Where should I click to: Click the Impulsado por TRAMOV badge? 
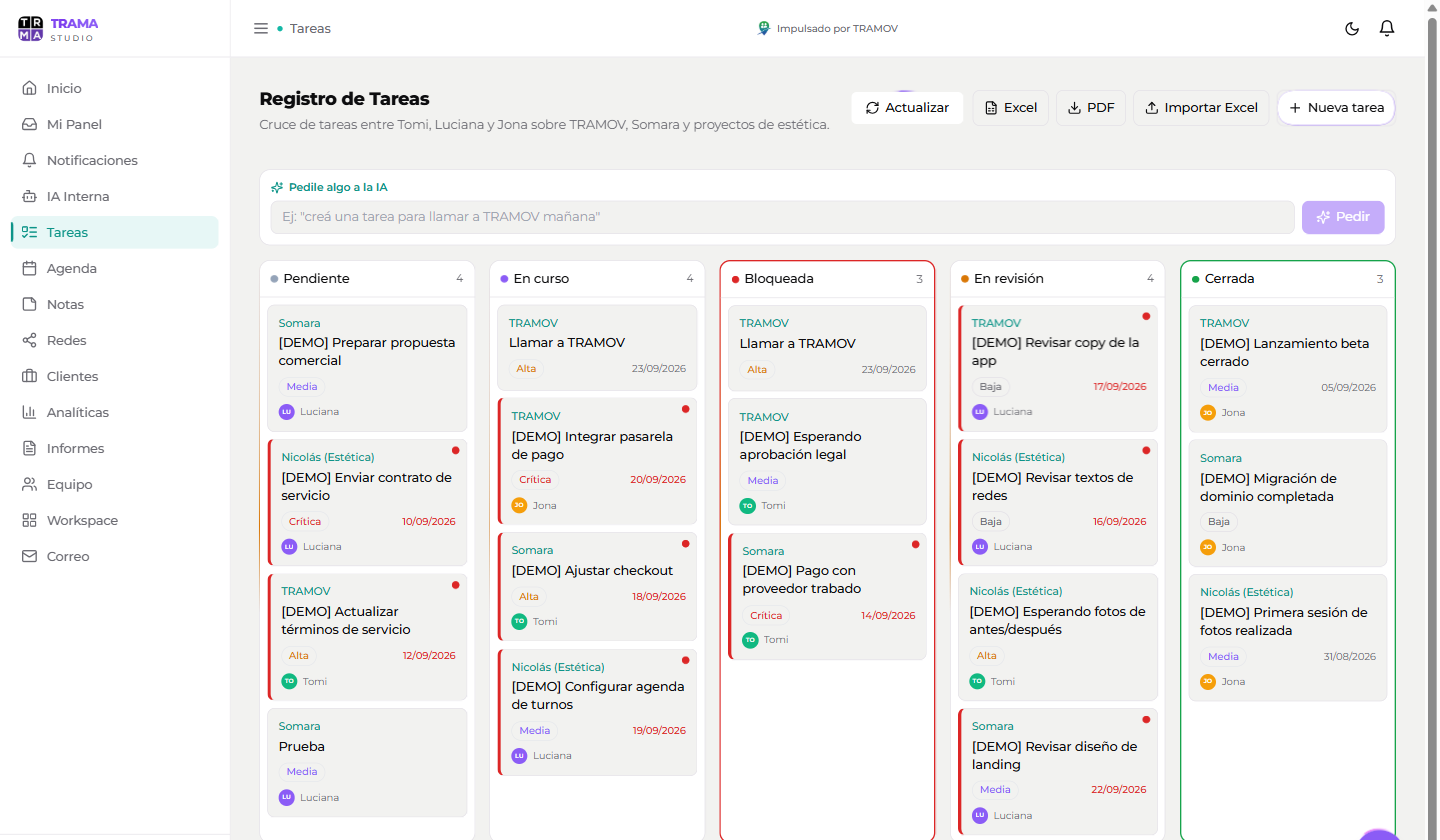point(827,29)
